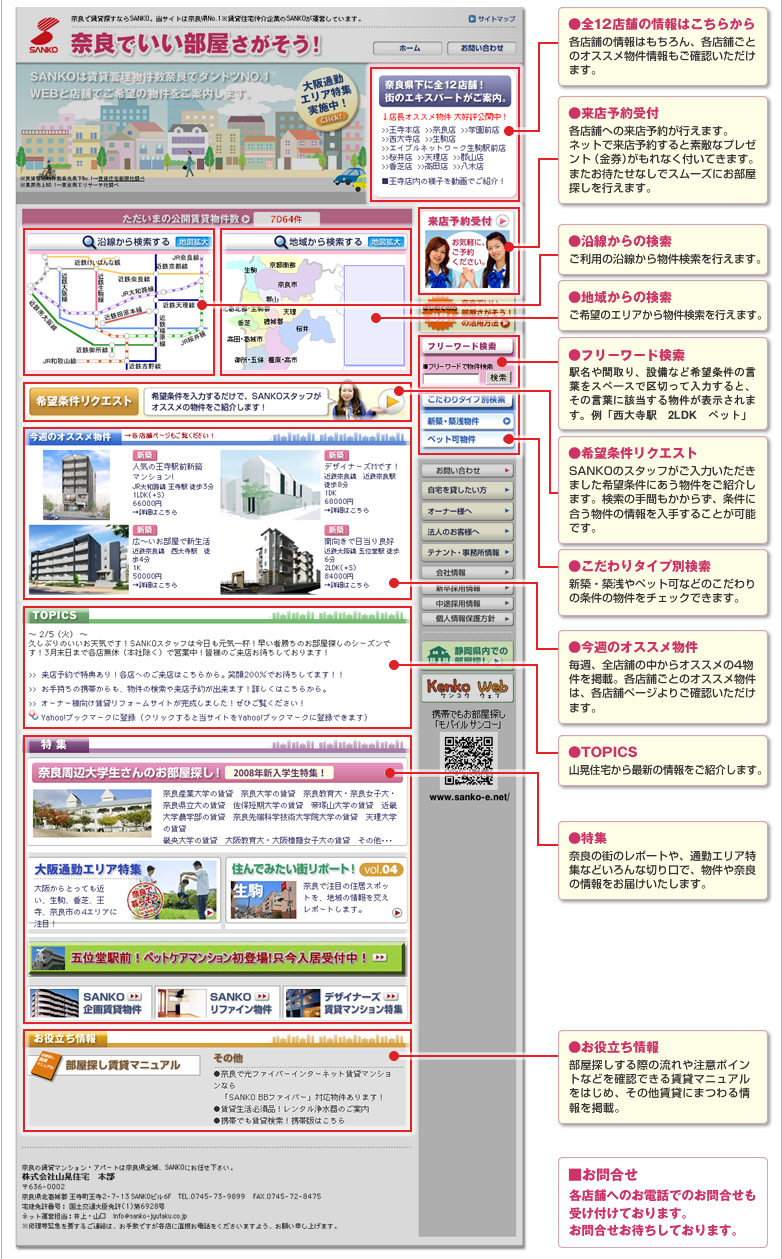This screenshot has width=782, height=1259.
Task: Click the arrow icon beside ただいまの公開賃貸物件数
Action: pyautogui.click(x=246, y=217)
